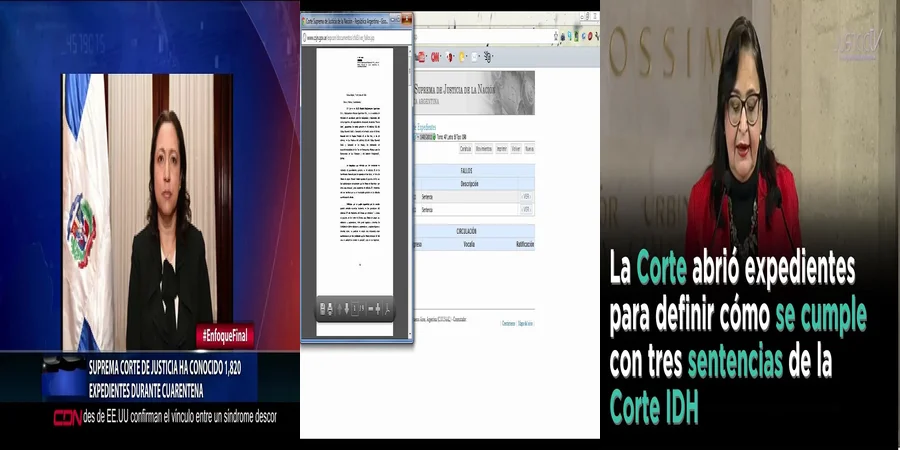Click the CDN logo in news ticker

point(68,418)
